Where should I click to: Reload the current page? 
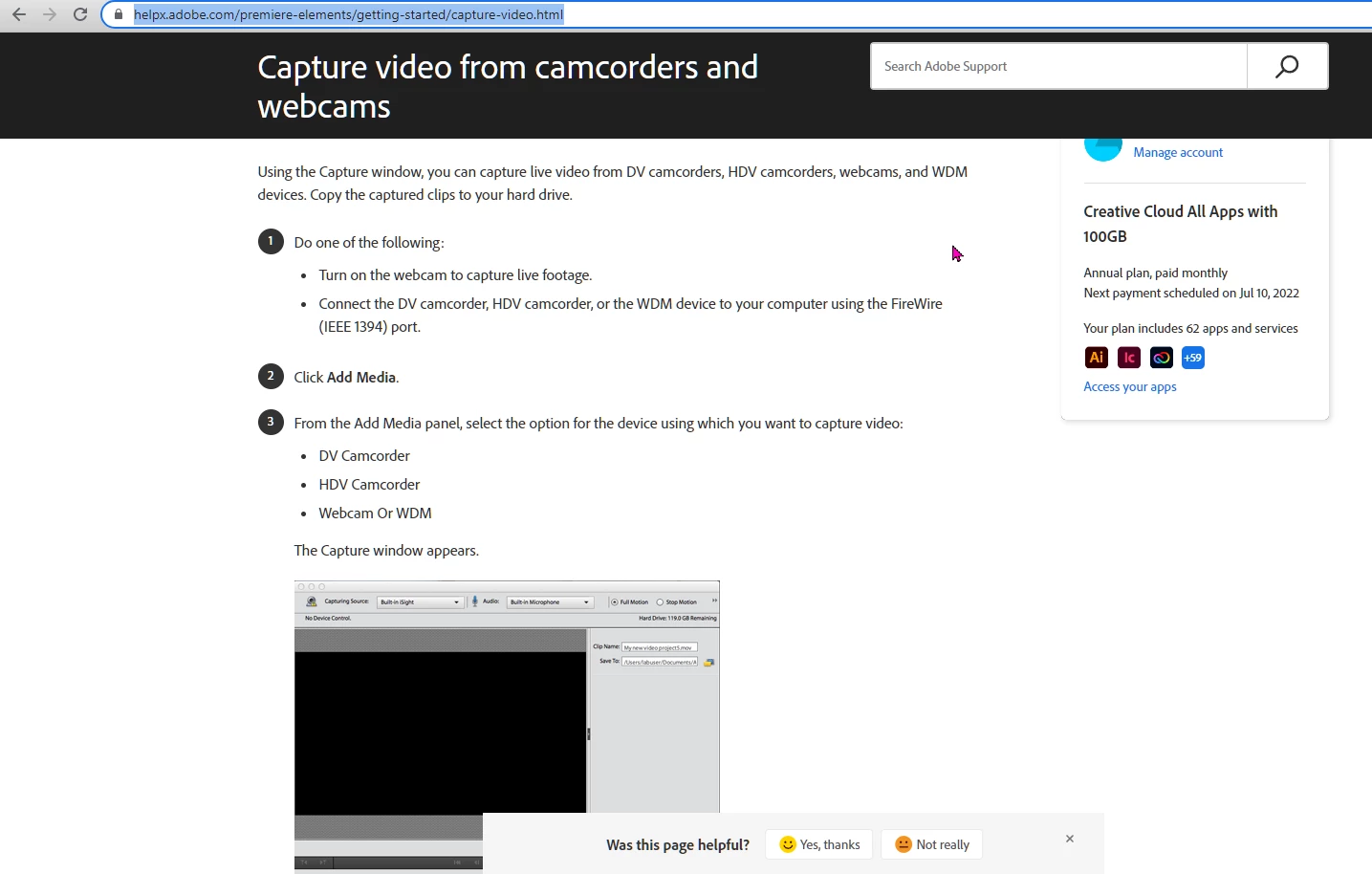(x=80, y=14)
